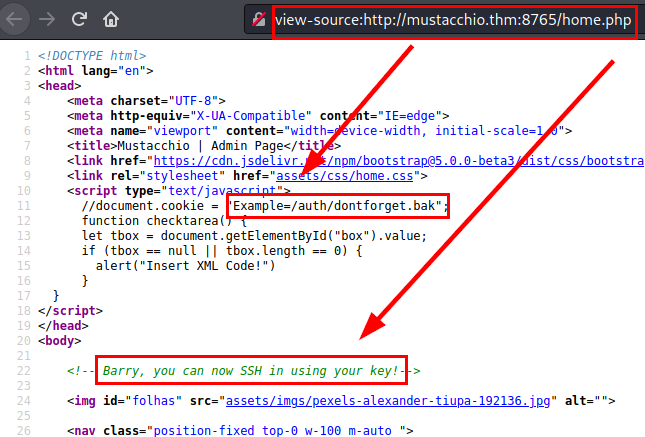Click the opening <head> tag
This screenshot has height=437, width=645.
(x=60, y=86)
